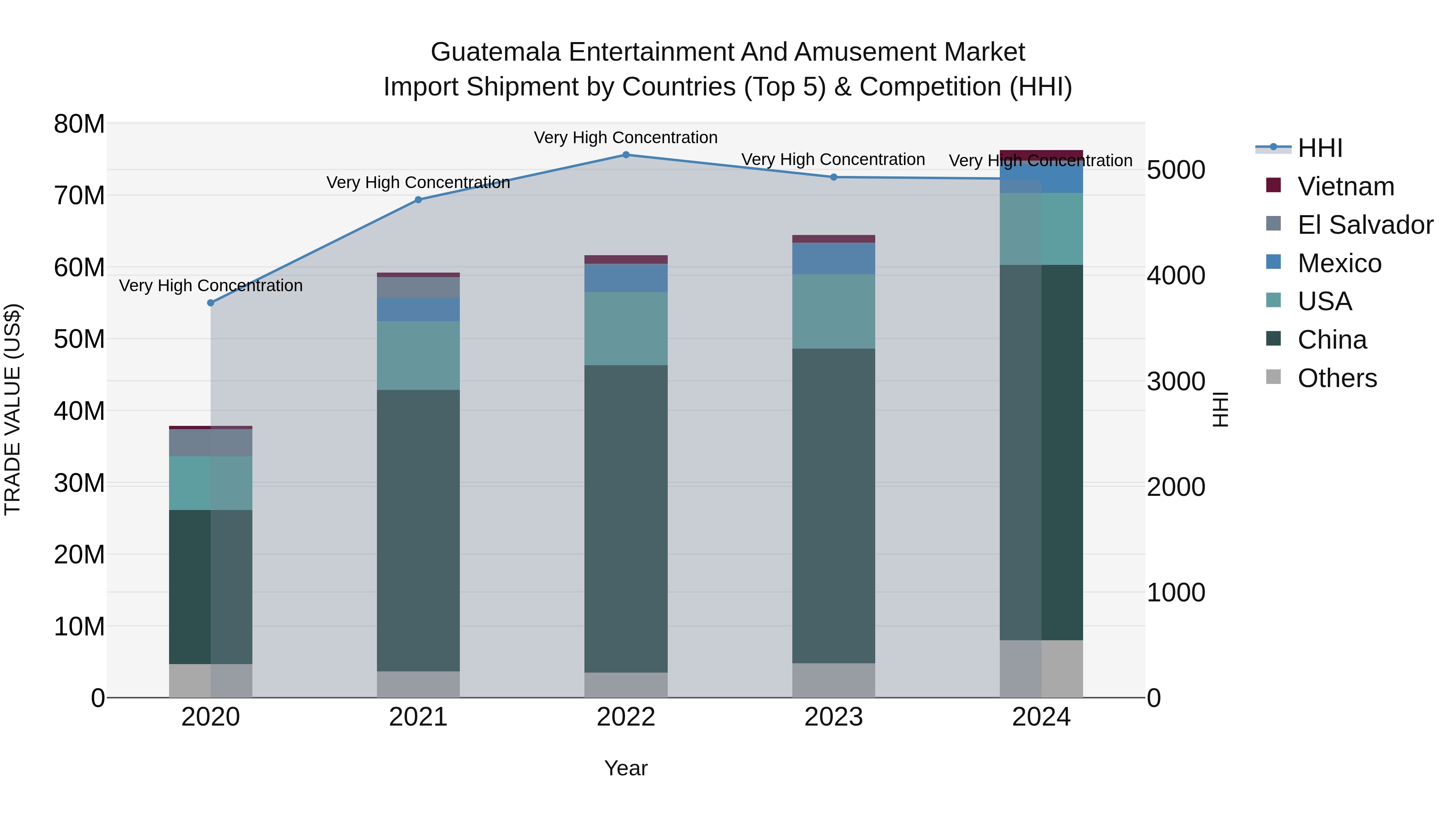Screen dimensions: 1456x819
Task: Toggle the Mexico legend entry
Action: pos(1323,263)
